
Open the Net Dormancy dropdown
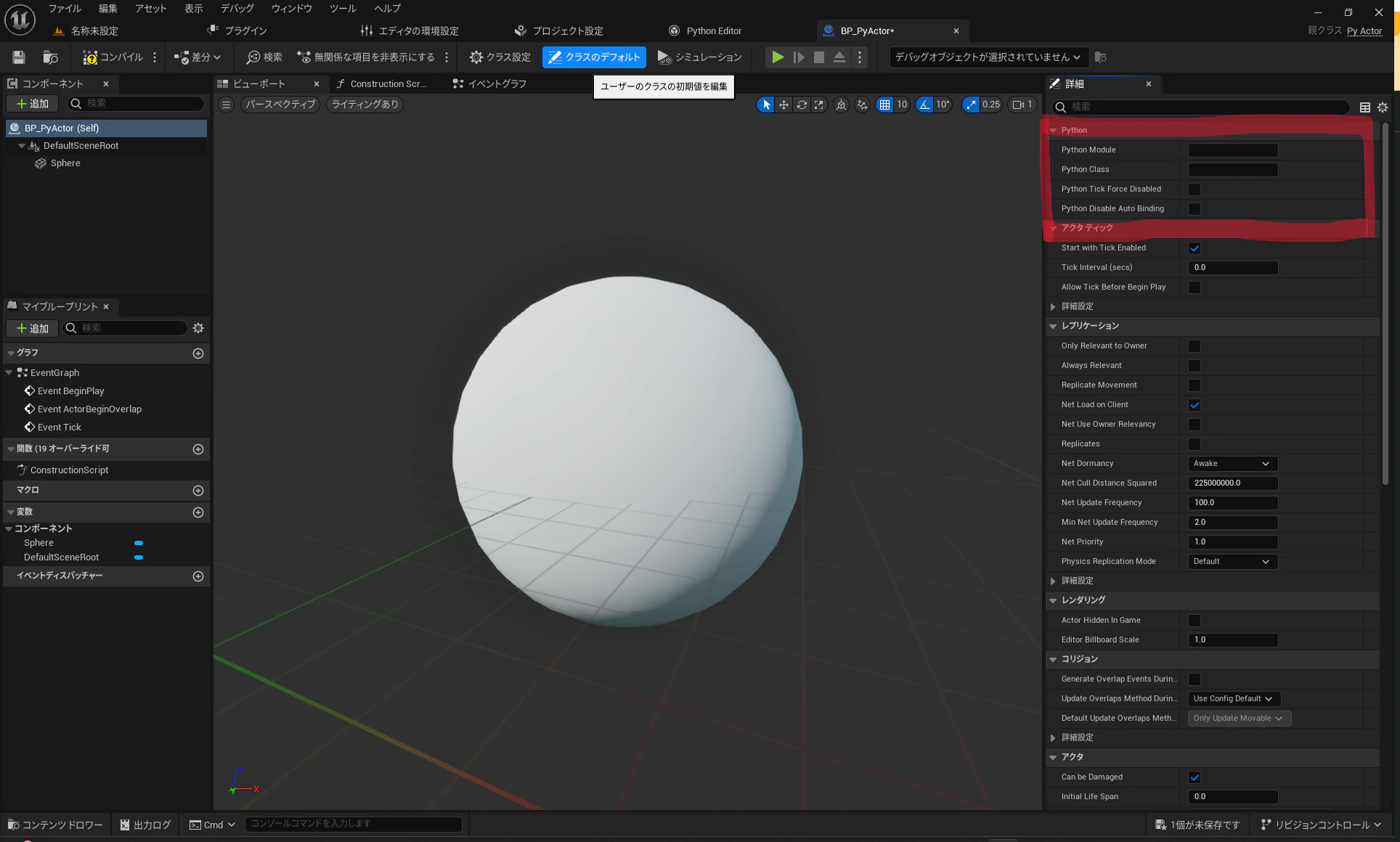pos(1233,464)
